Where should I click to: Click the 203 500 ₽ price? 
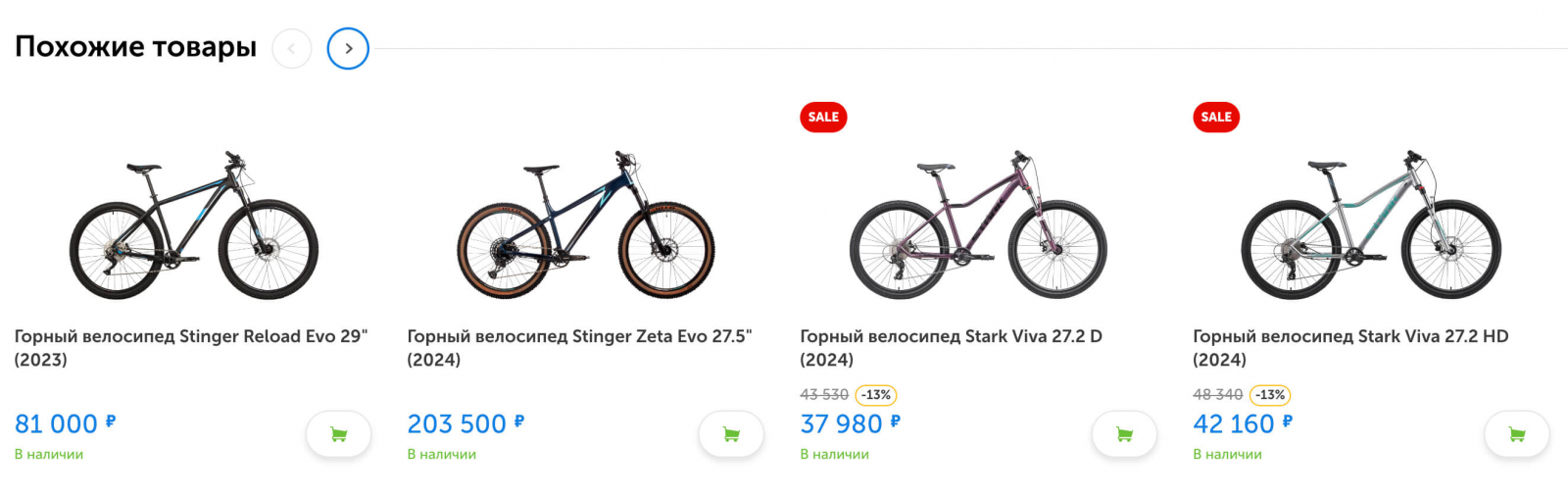[465, 424]
